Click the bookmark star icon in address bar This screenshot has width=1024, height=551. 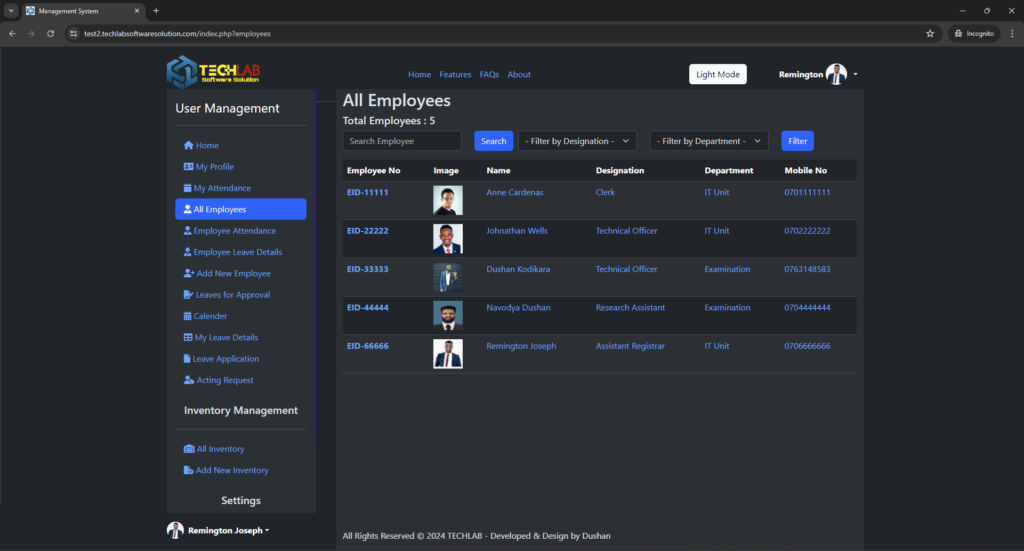[930, 33]
